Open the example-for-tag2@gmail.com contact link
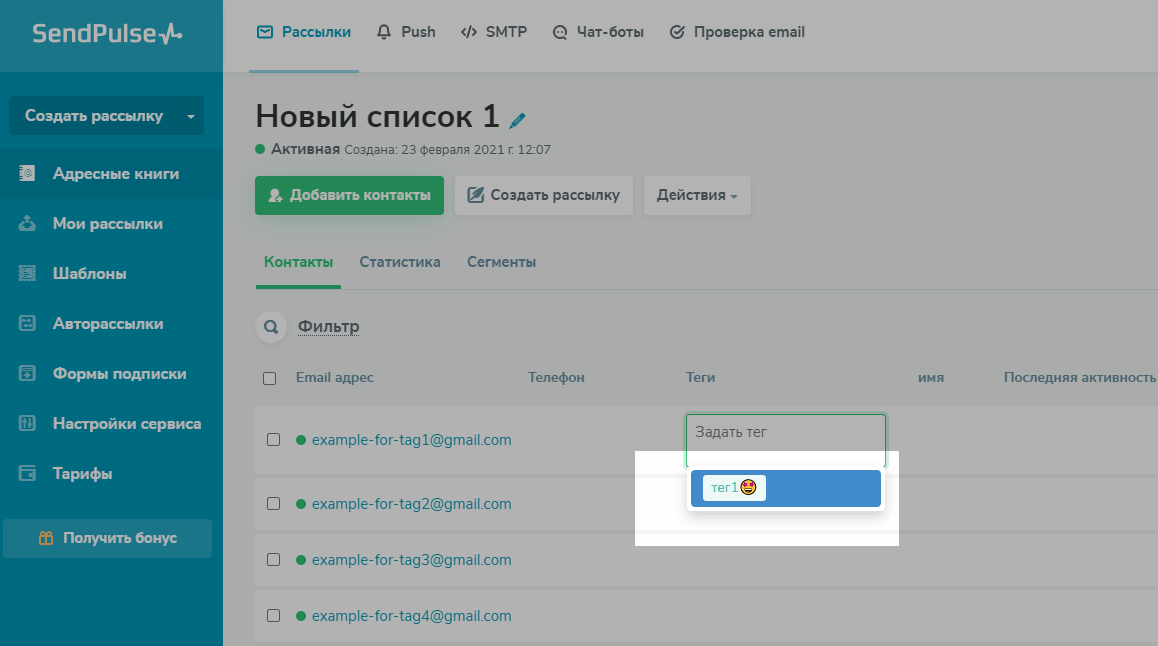The width and height of the screenshot is (1158, 646). click(411, 504)
